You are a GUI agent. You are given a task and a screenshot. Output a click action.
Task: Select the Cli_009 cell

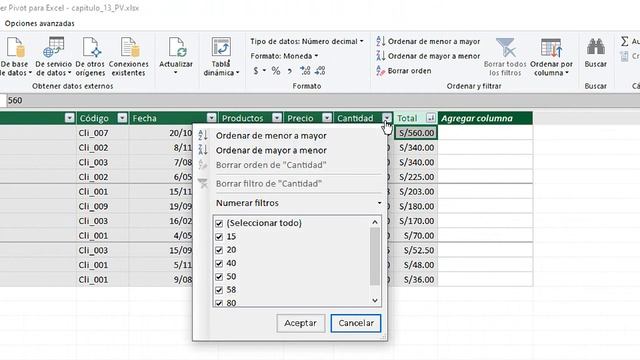click(102, 206)
